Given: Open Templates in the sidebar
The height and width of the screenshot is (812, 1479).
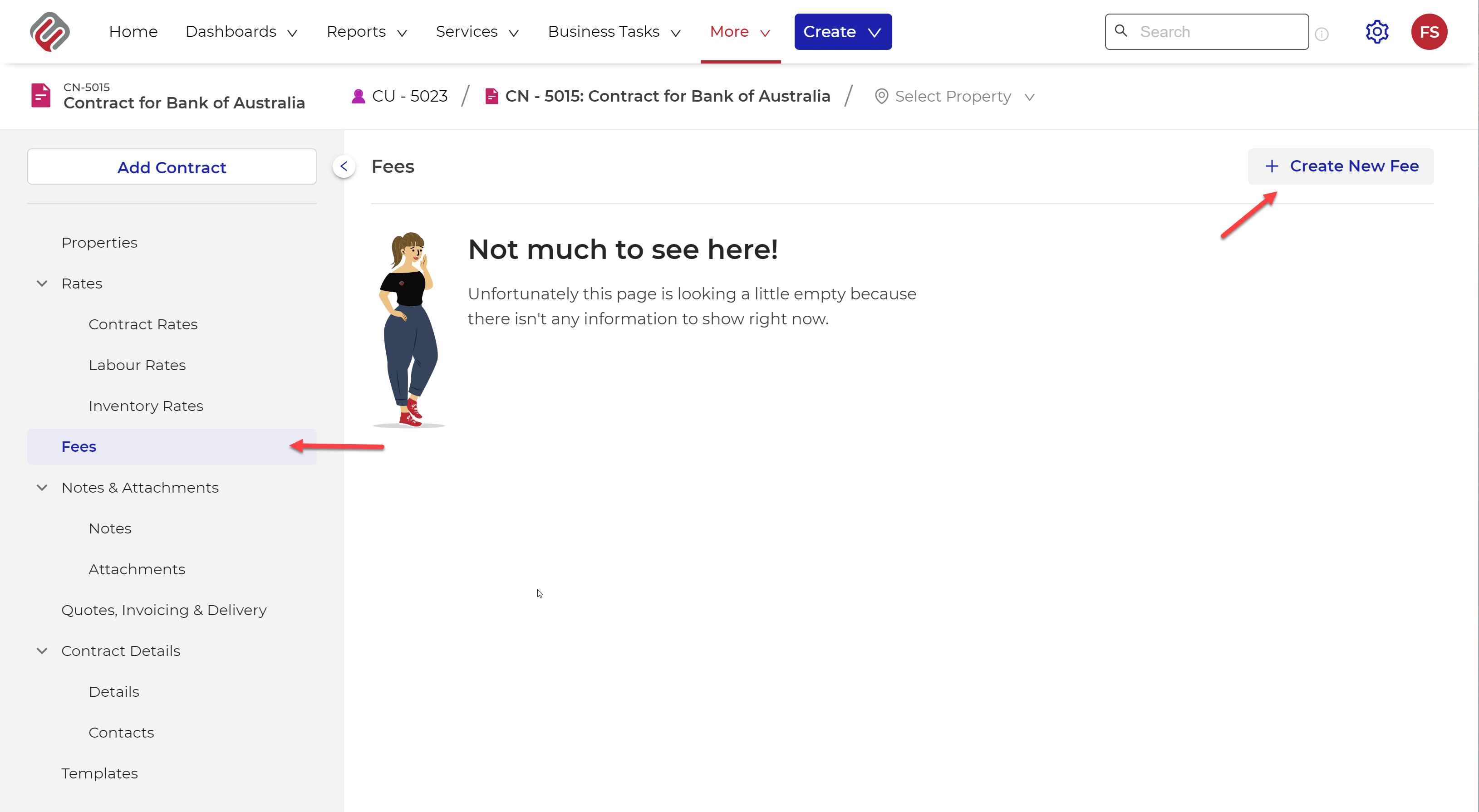Looking at the screenshot, I should coord(99,773).
